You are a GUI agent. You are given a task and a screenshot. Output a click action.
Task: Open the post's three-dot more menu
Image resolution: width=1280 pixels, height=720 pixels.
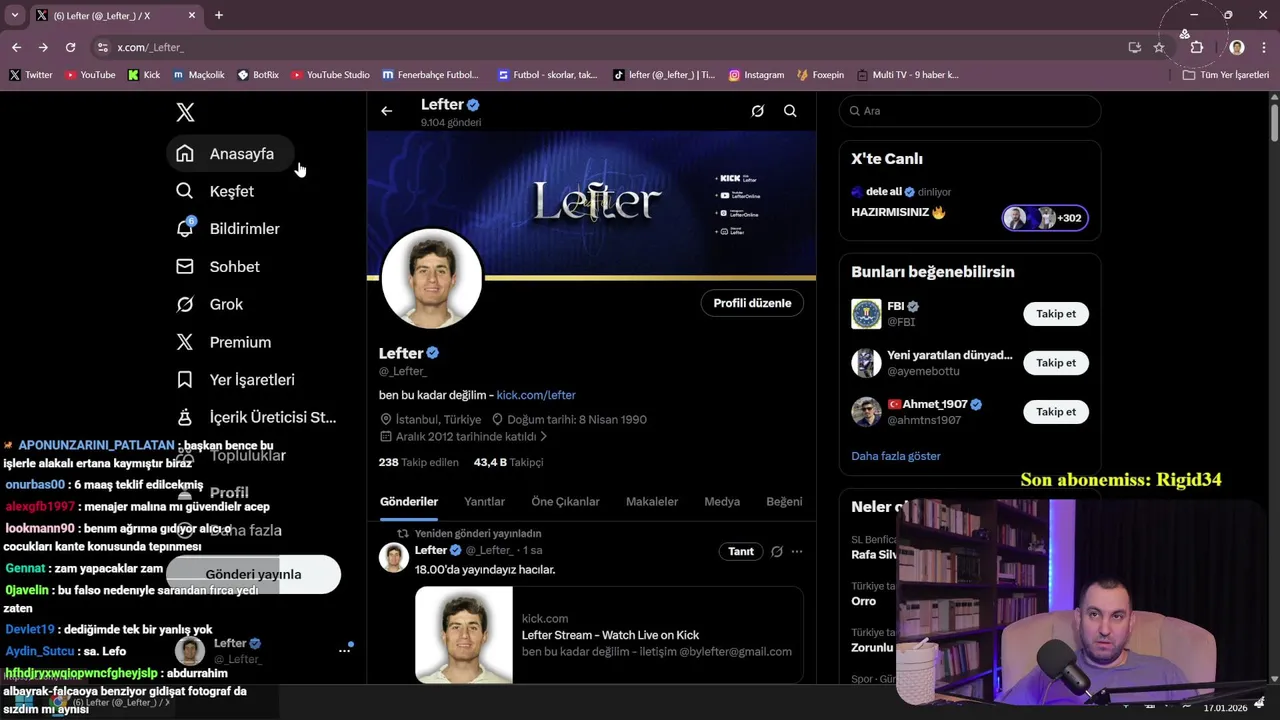(x=797, y=551)
